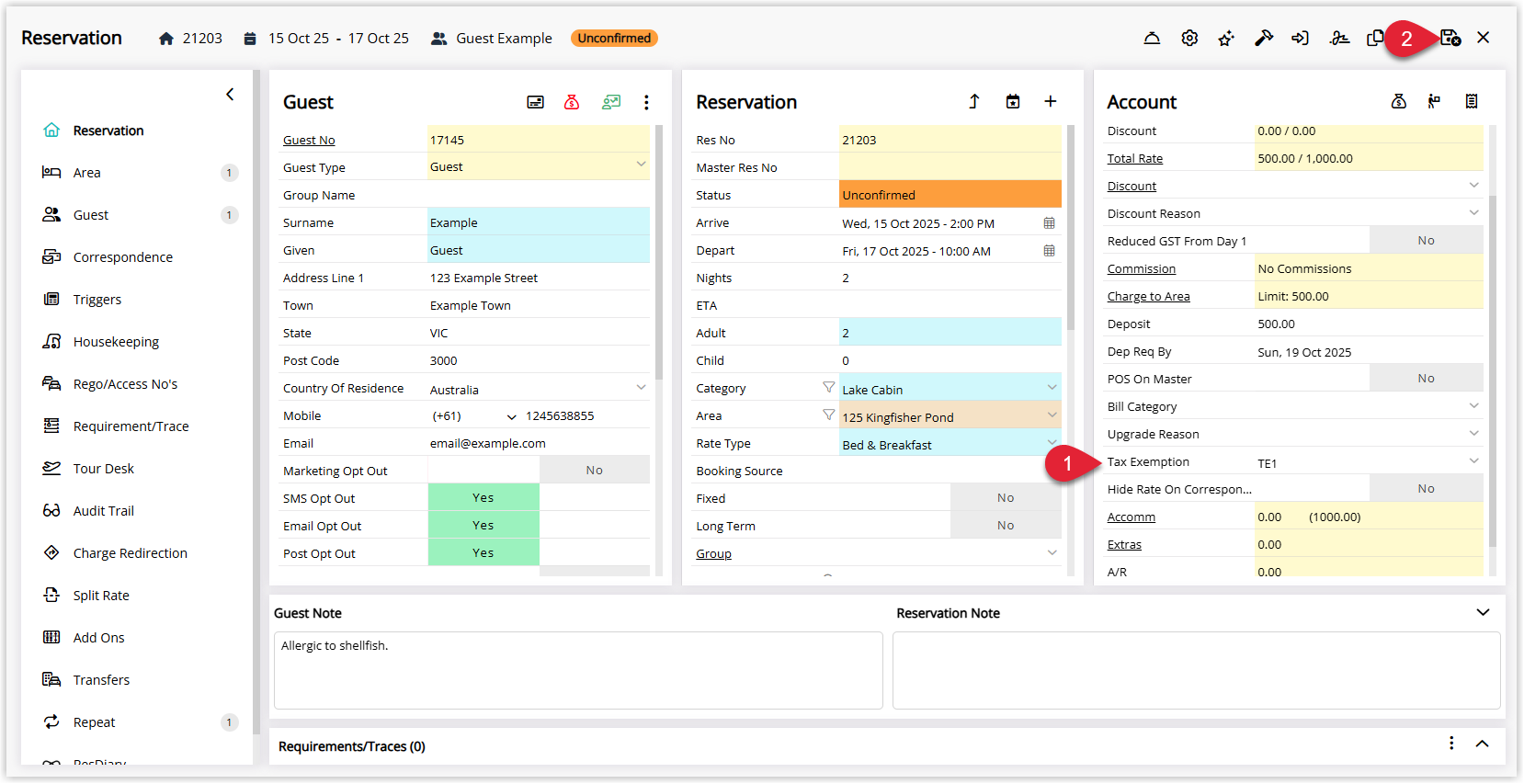Image resolution: width=1524 pixels, height=784 pixels.
Task: Click the hammer maintenance icon
Action: (1264, 38)
